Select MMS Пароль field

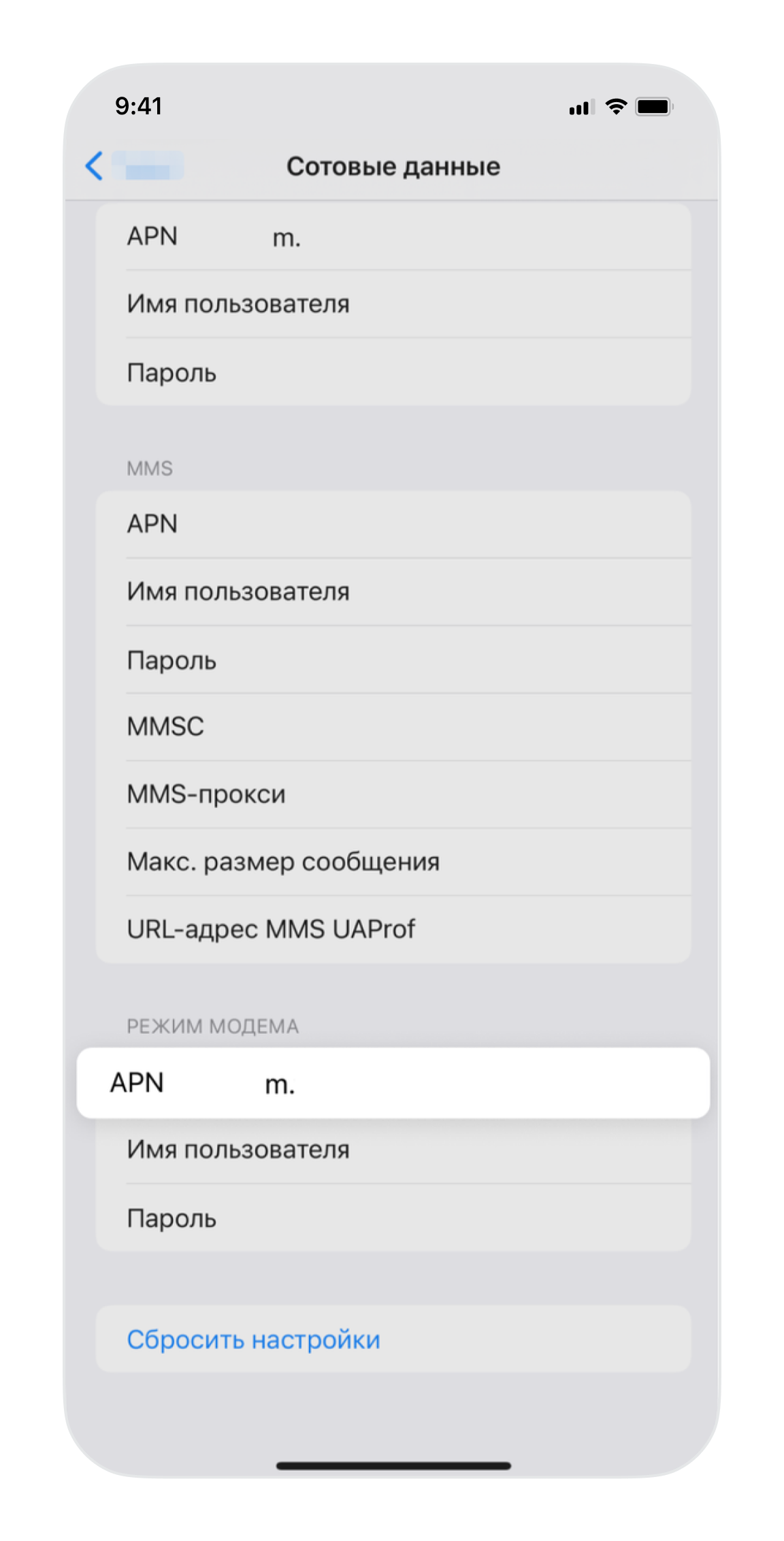pyautogui.click(x=393, y=660)
